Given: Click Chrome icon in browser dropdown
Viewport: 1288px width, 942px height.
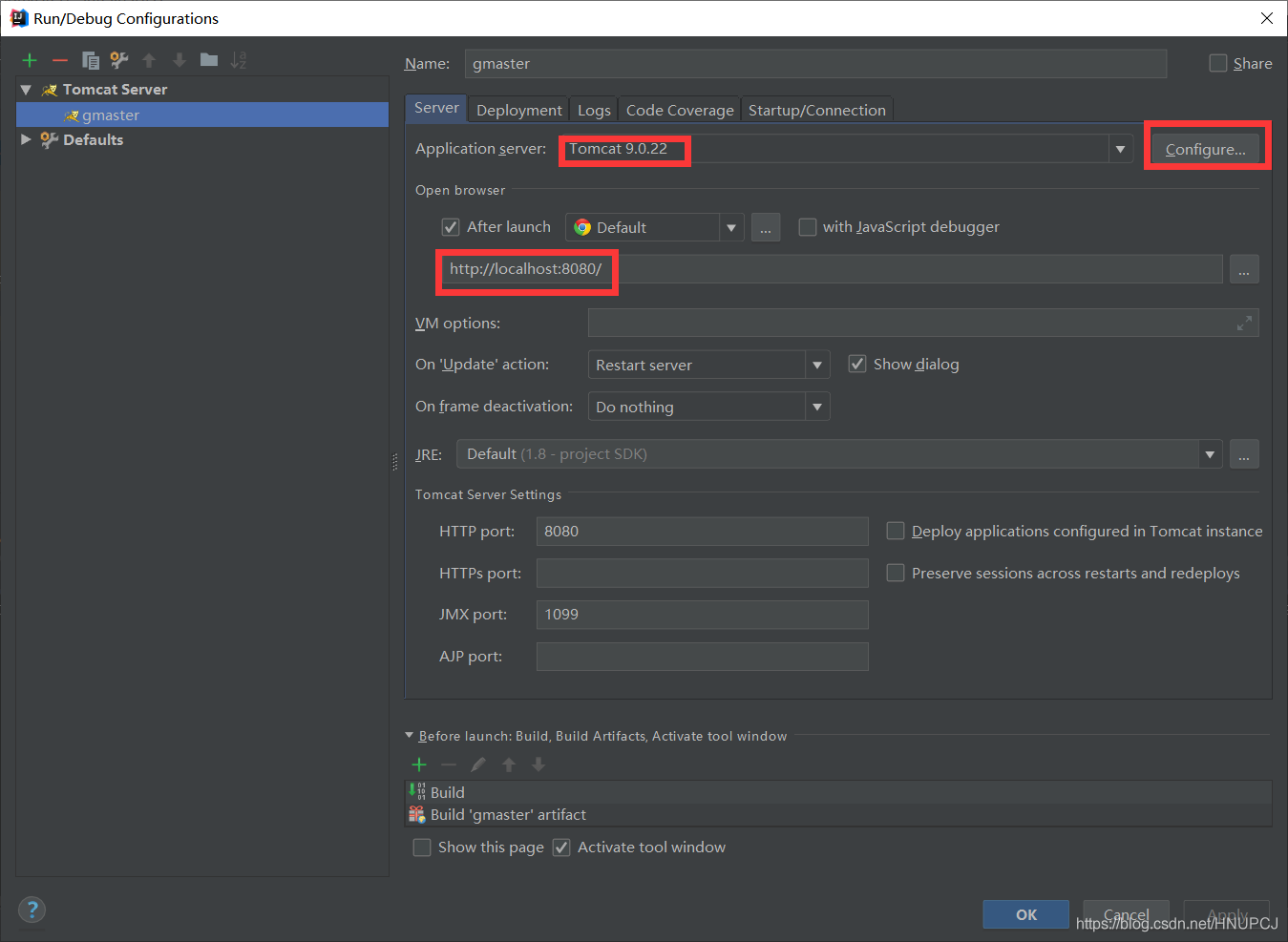Looking at the screenshot, I should click(x=582, y=227).
